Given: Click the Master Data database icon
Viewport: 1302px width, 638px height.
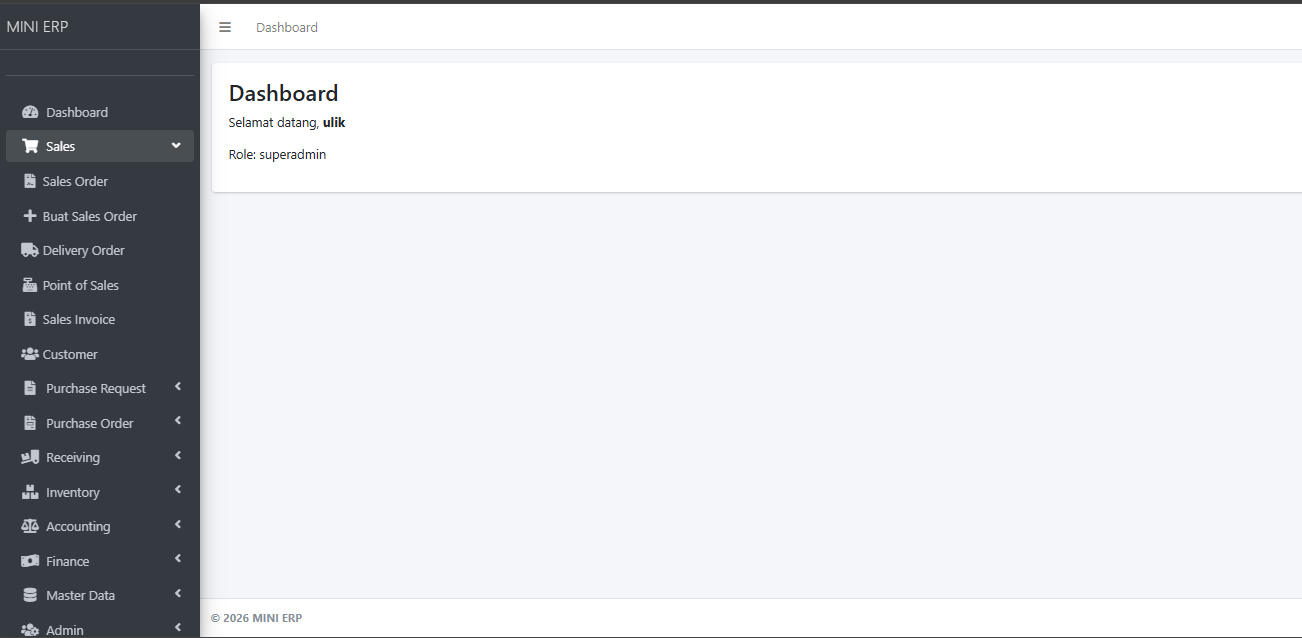Looking at the screenshot, I should click(x=30, y=595).
